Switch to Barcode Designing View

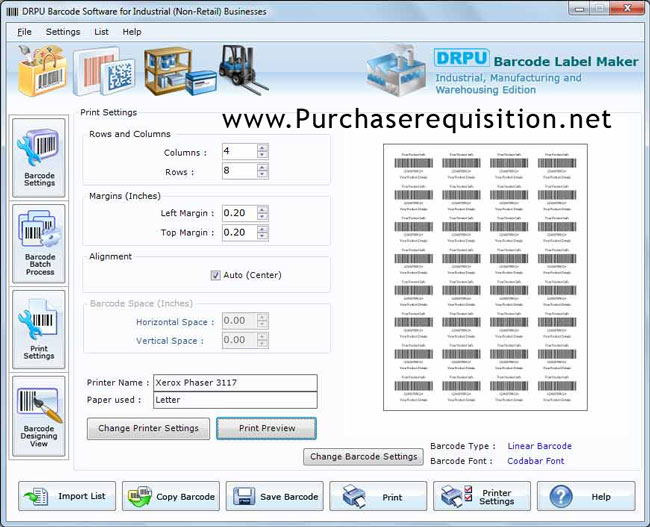pyautogui.click(x=39, y=416)
